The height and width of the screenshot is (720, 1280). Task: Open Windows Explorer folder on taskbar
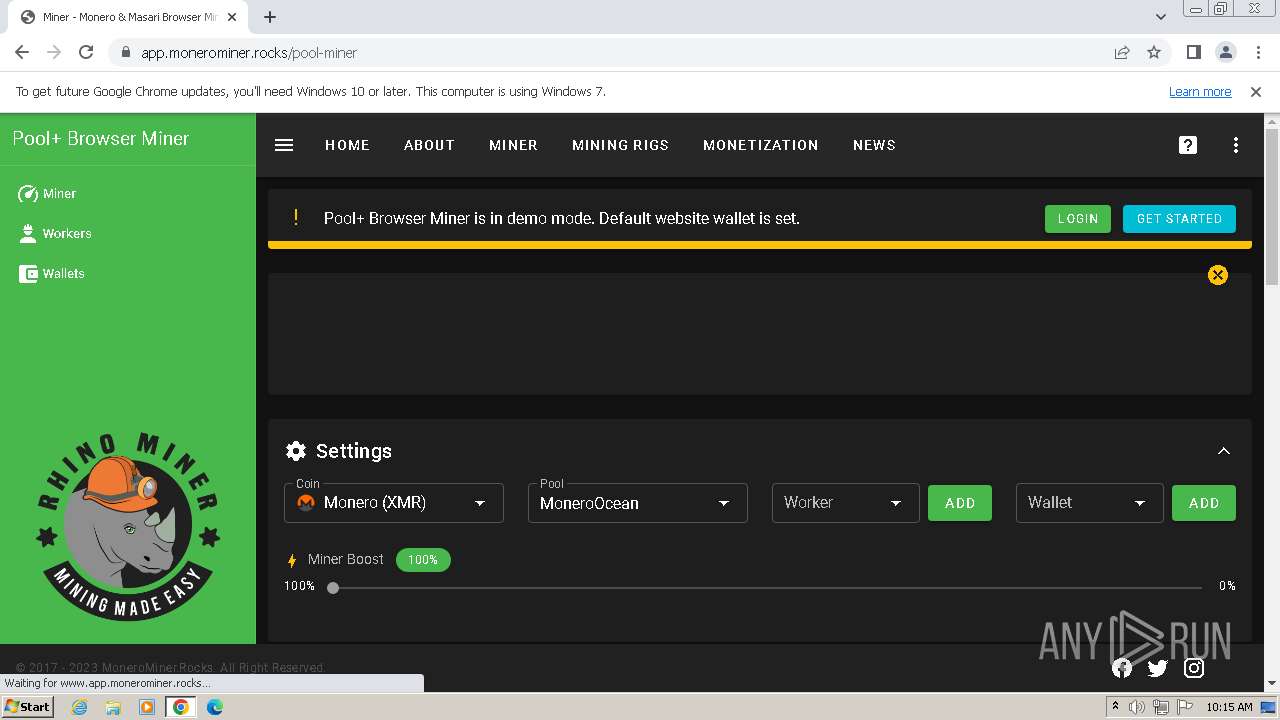pyautogui.click(x=113, y=707)
